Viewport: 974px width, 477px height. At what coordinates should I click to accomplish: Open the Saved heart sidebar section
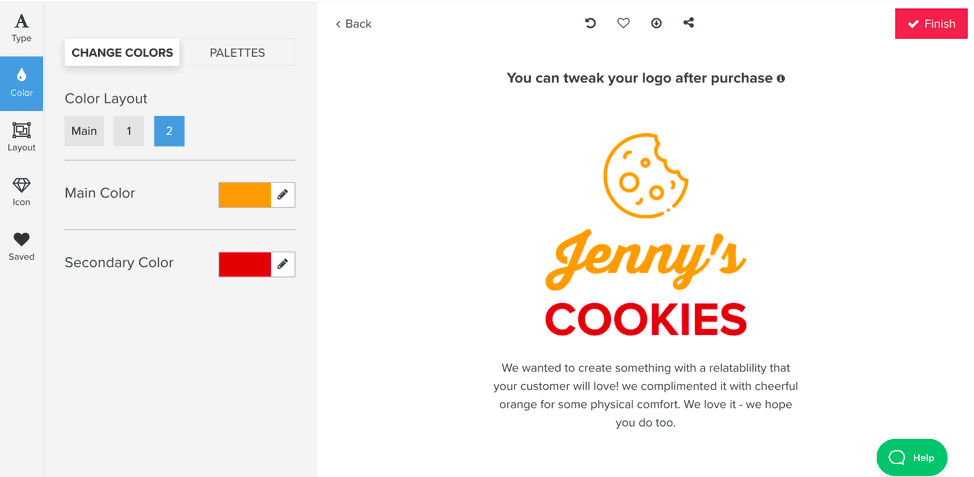point(21,247)
